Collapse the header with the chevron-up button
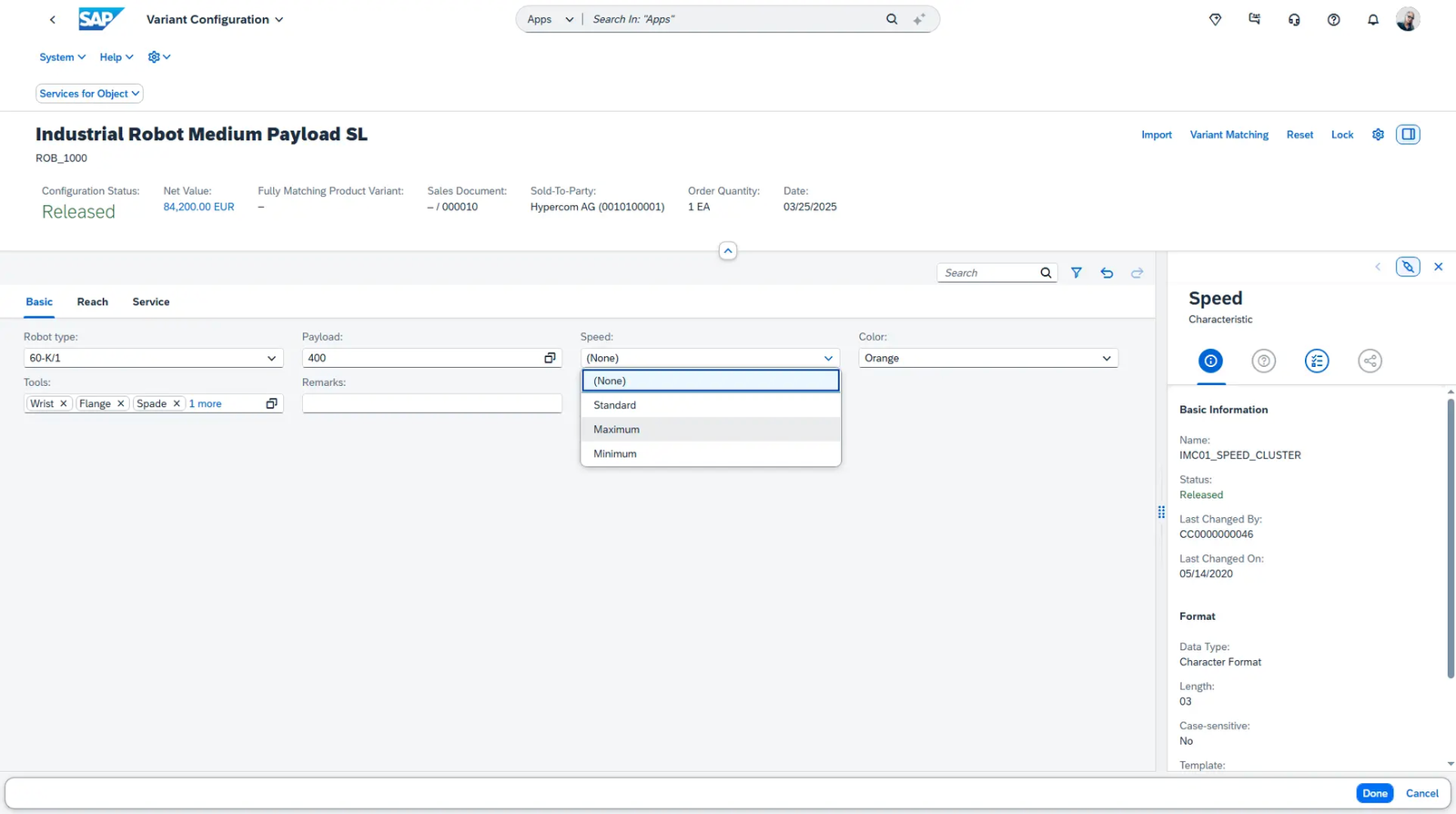Viewport: 1456px width, 814px height. coord(727,250)
